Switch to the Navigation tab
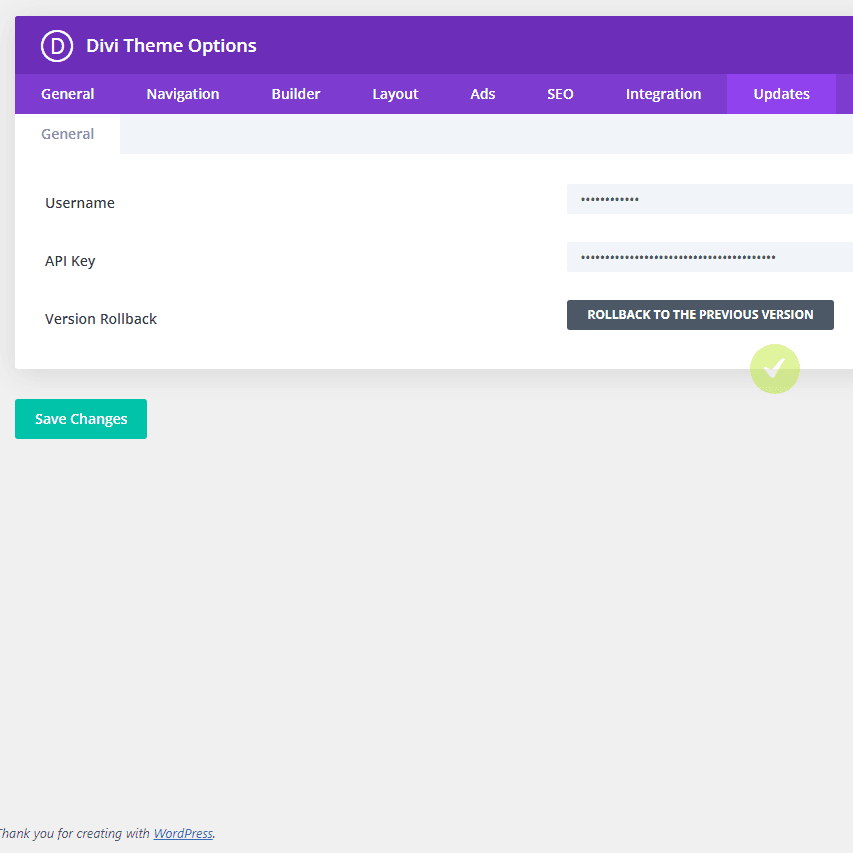Viewport: 853px width, 853px height. pos(183,94)
